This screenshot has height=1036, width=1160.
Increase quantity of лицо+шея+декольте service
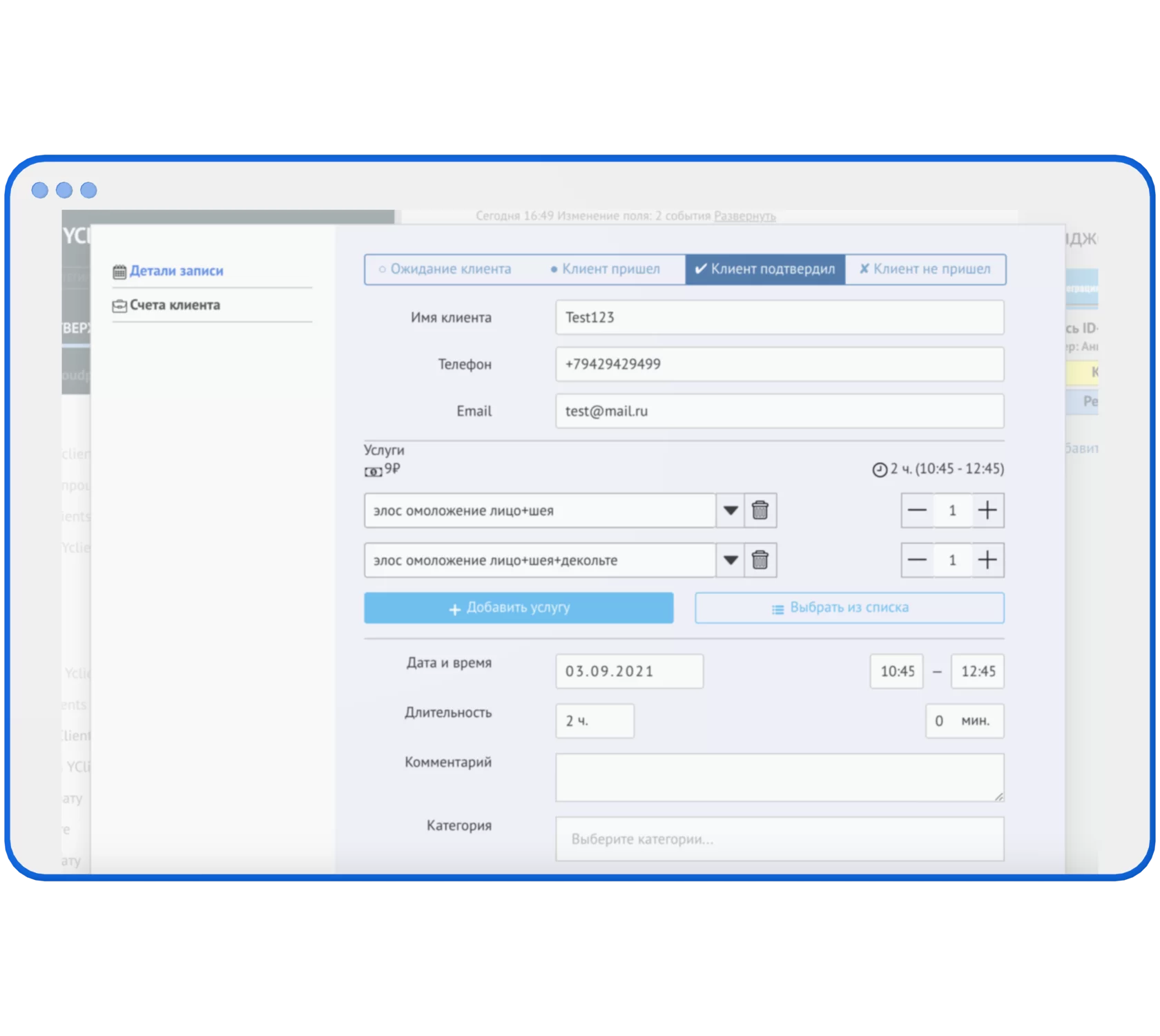click(987, 560)
